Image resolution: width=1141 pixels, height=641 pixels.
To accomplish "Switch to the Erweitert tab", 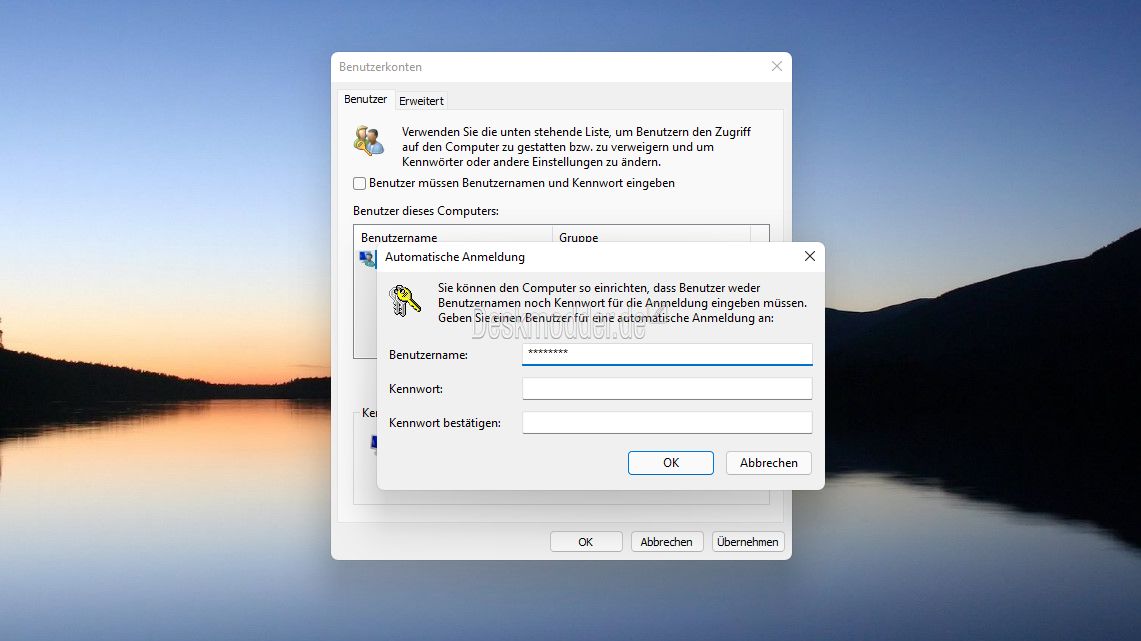I will coord(421,101).
